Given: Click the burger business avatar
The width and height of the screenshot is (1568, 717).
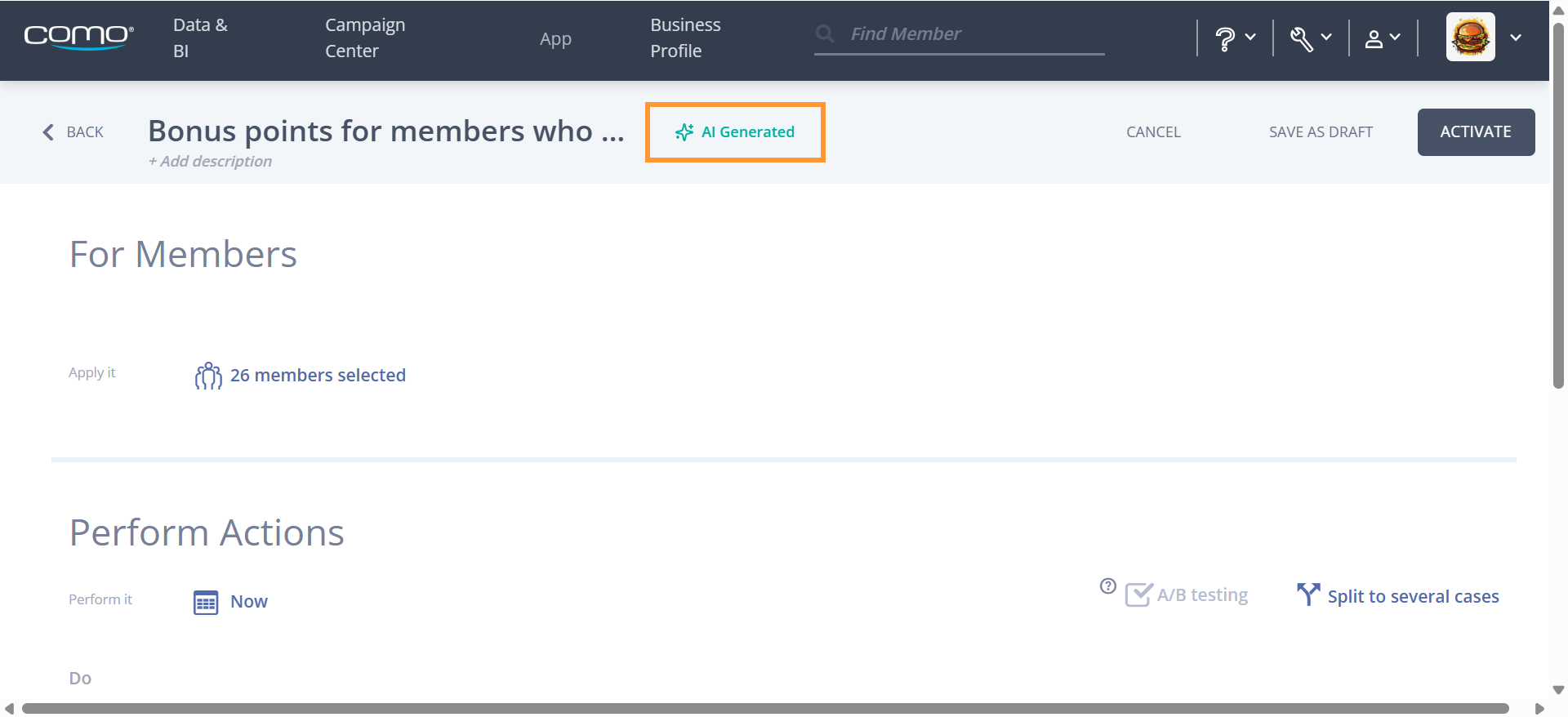Looking at the screenshot, I should click(x=1471, y=37).
